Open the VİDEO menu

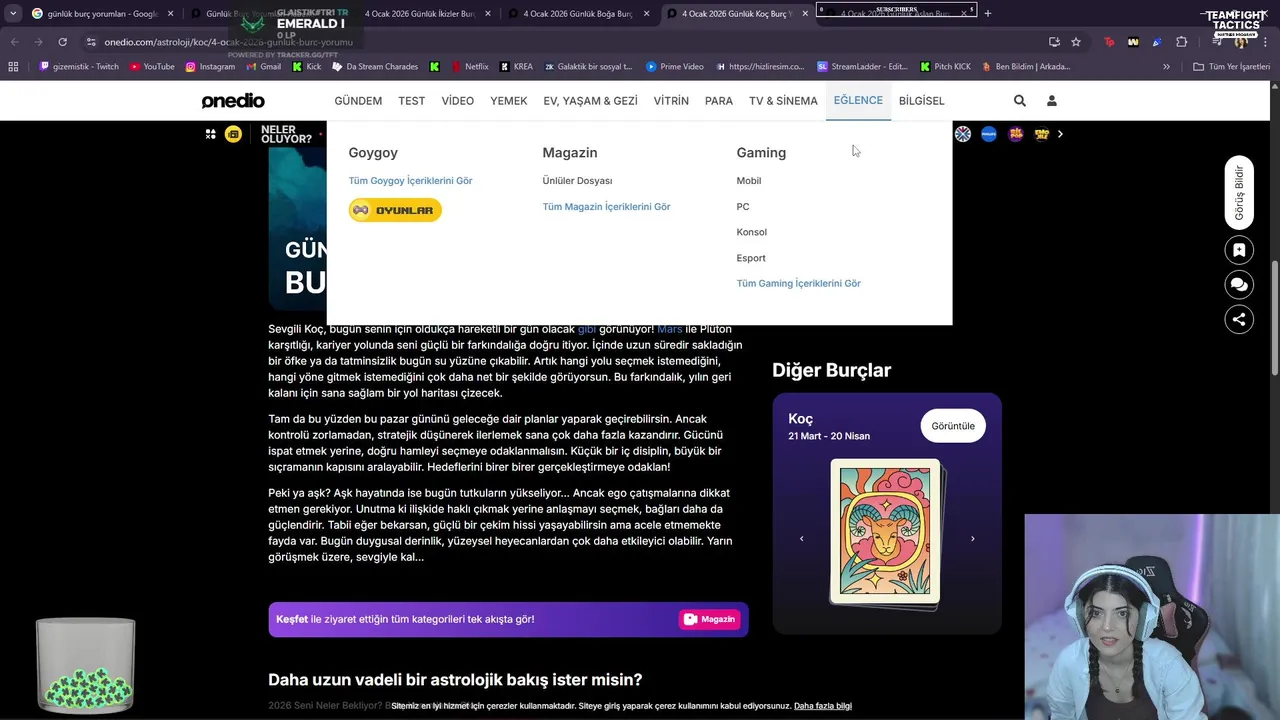point(458,101)
